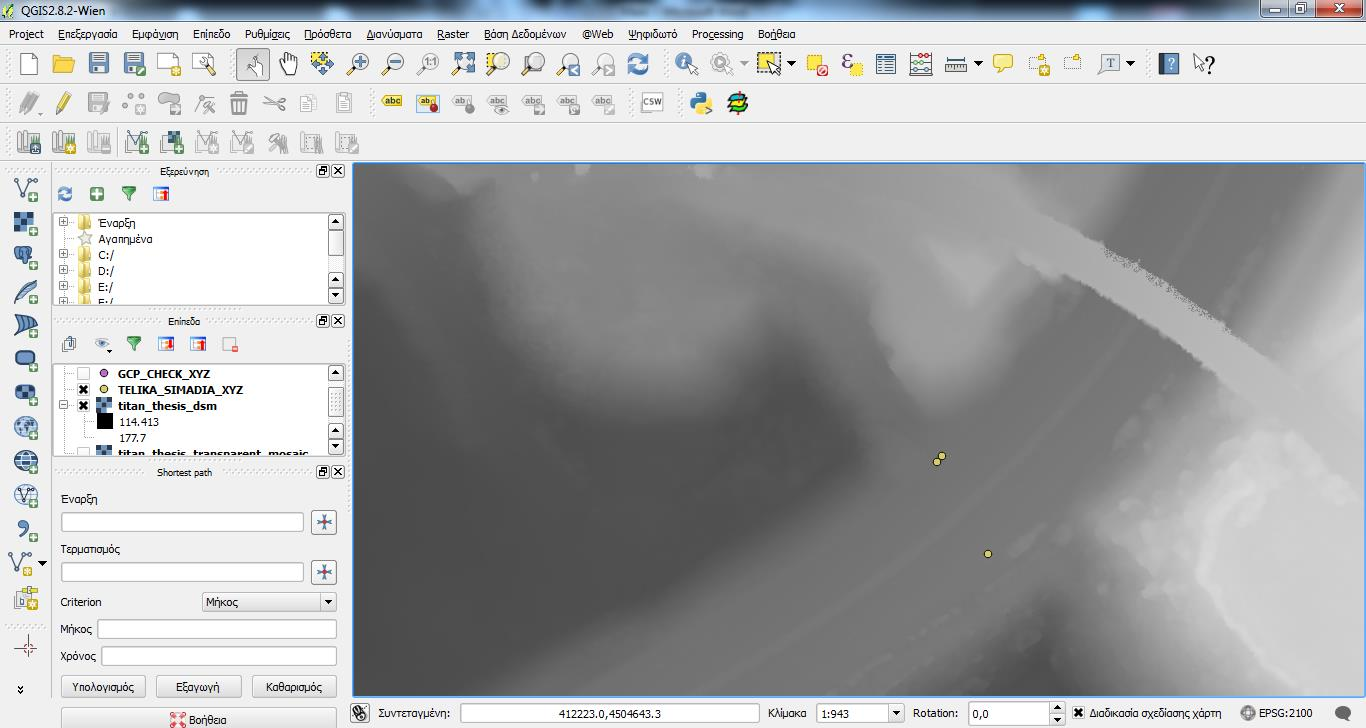Click the yellow abc labeling icon
The height and width of the screenshot is (728, 1366).
(393, 102)
